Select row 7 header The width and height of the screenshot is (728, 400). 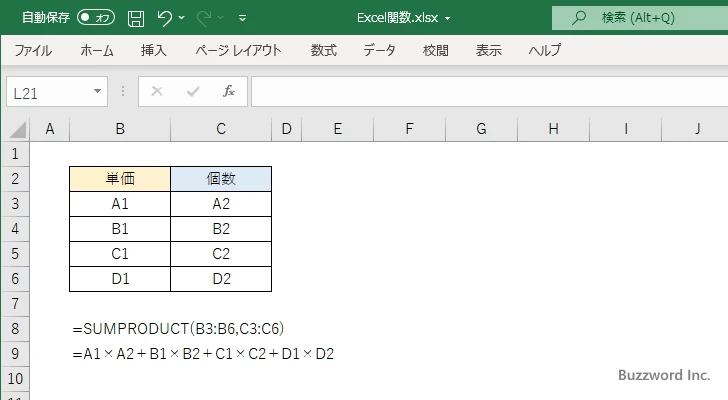pos(15,304)
